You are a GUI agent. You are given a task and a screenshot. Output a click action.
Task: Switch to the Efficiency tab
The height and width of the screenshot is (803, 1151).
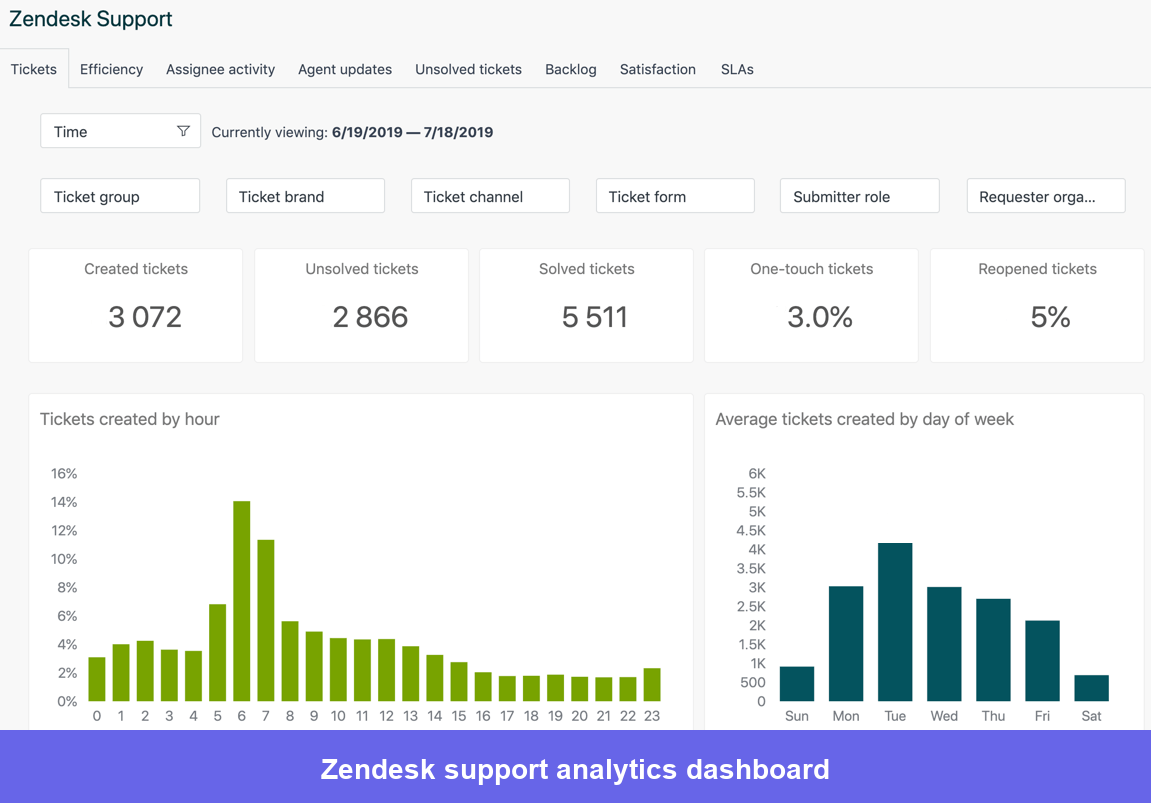111,69
